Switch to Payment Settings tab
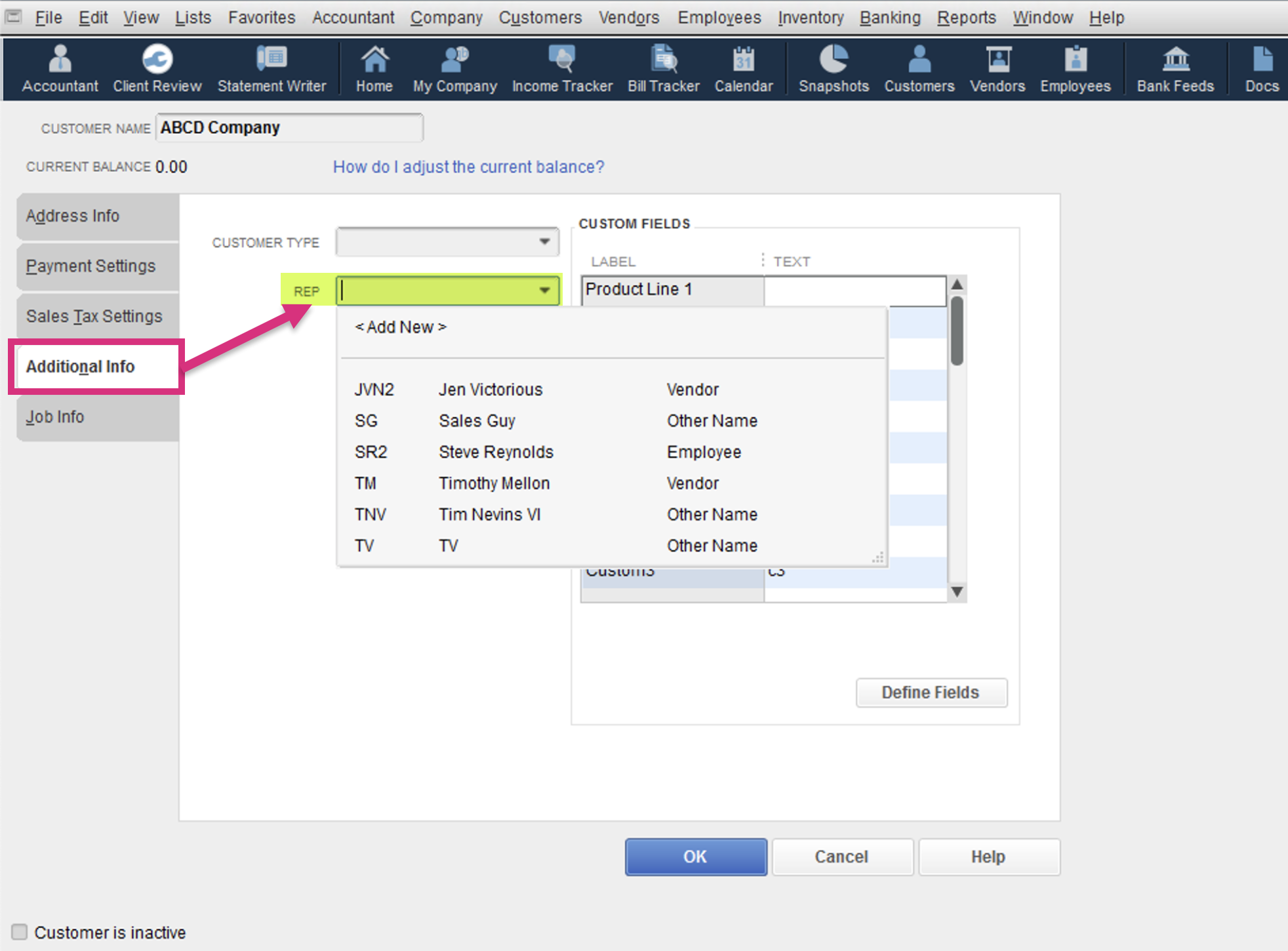Image resolution: width=1288 pixels, height=951 pixels. coord(91,266)
